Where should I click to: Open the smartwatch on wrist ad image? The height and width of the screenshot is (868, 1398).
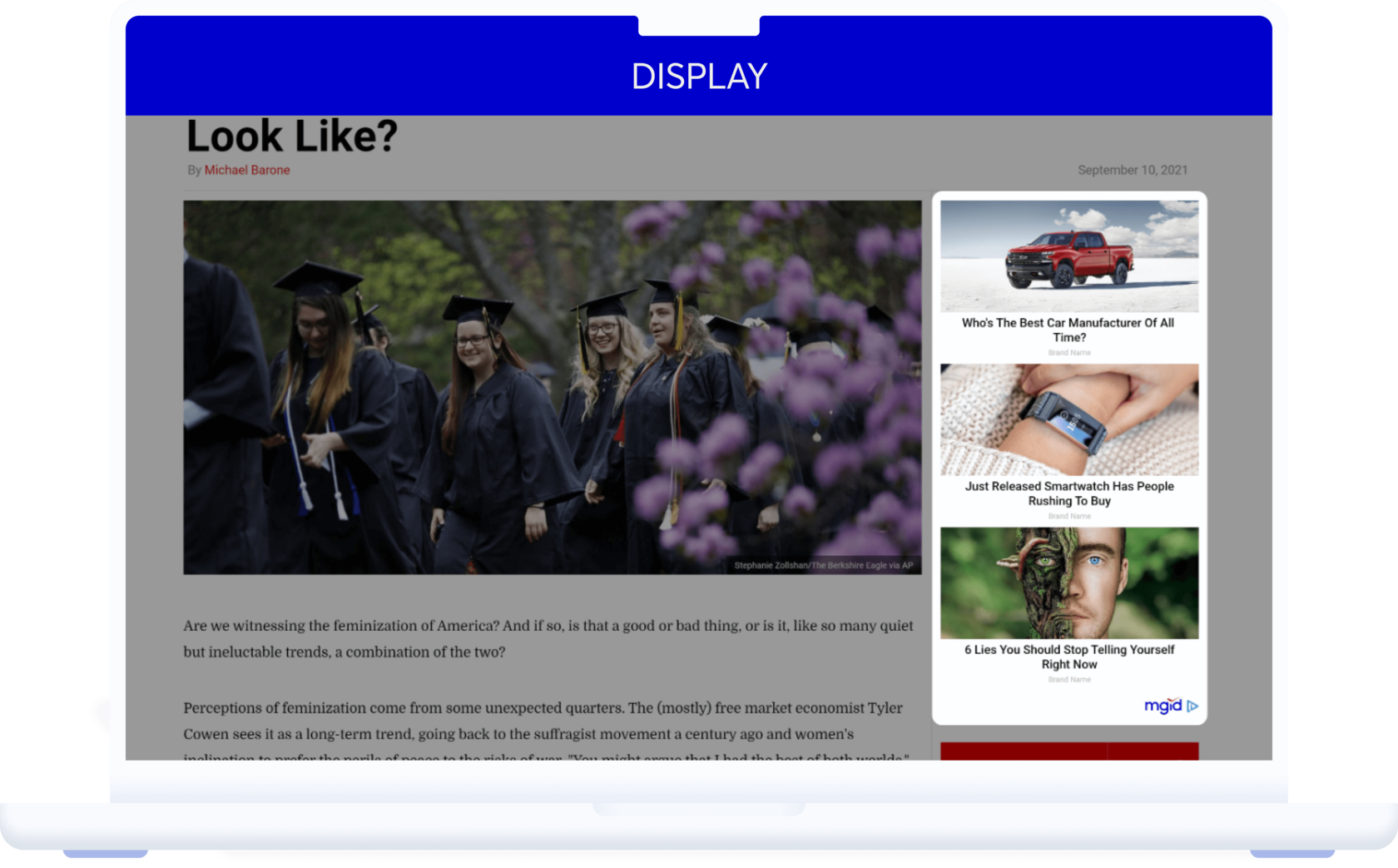(1069, 419)
